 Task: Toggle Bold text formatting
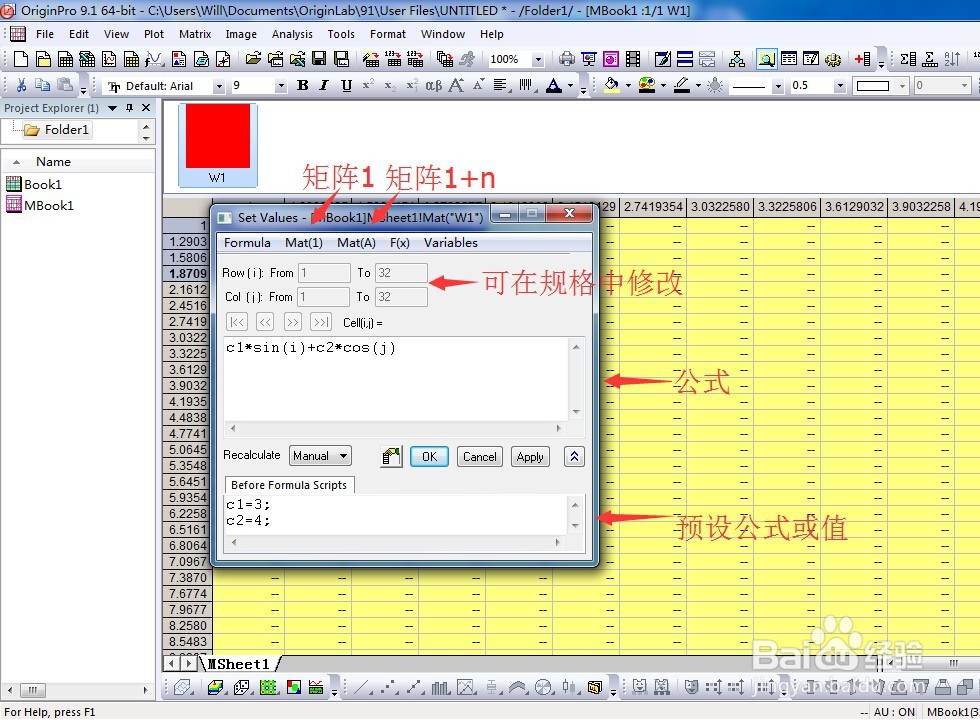pos(302,85)
